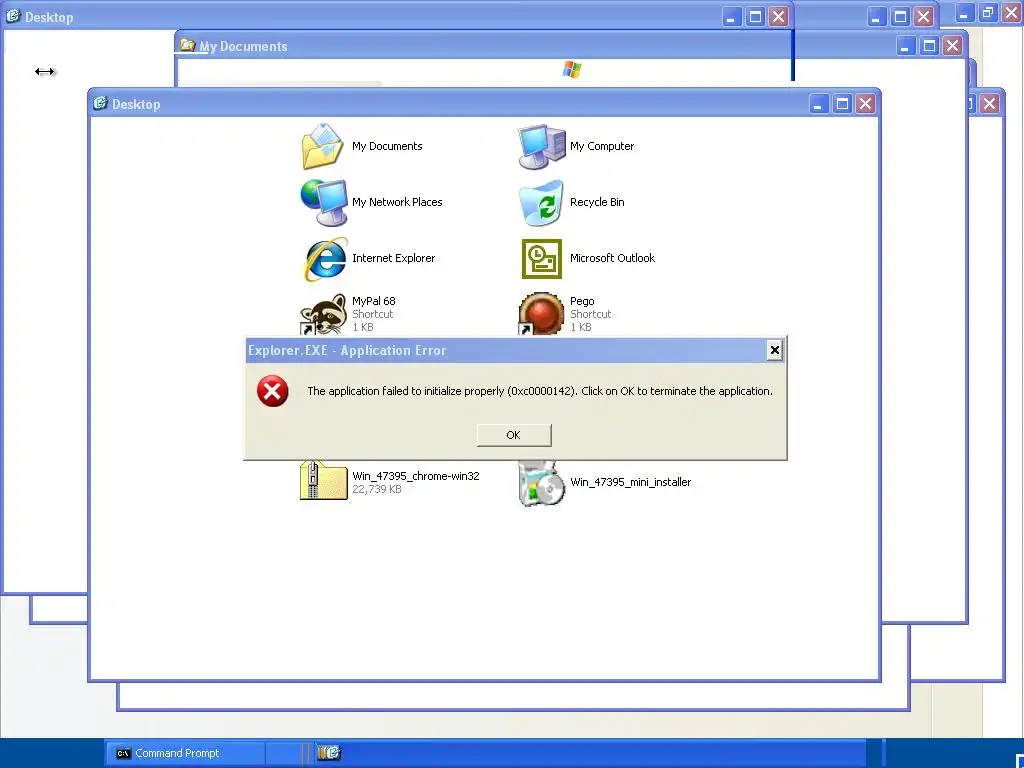Click the rear Desktop window title icon
Image resolution: width=1024 pixels, height=768 pixels.
coord(13,16)
